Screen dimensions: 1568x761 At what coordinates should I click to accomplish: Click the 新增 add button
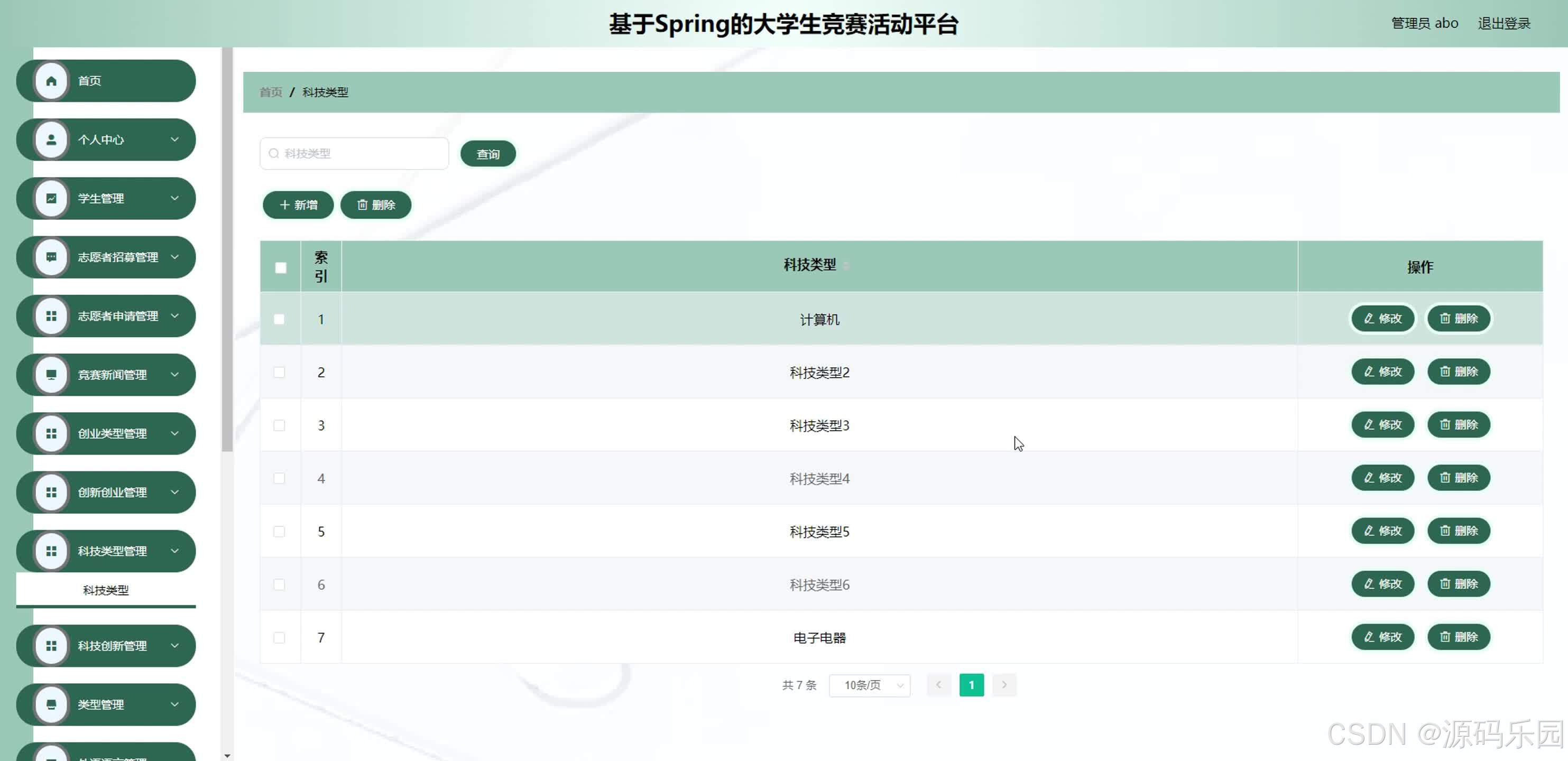(298, 205)
